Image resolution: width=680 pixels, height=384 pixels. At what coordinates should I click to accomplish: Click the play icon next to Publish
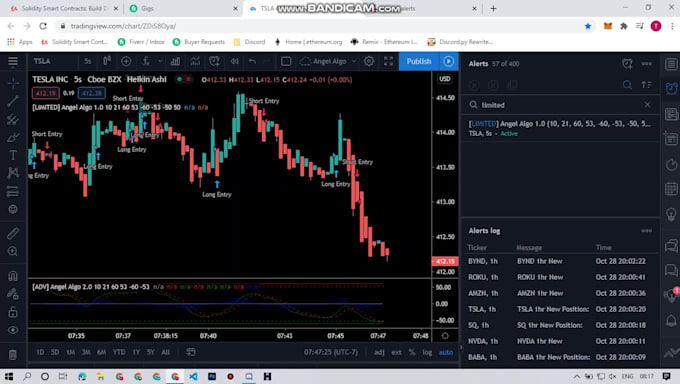tap(449, 61)
